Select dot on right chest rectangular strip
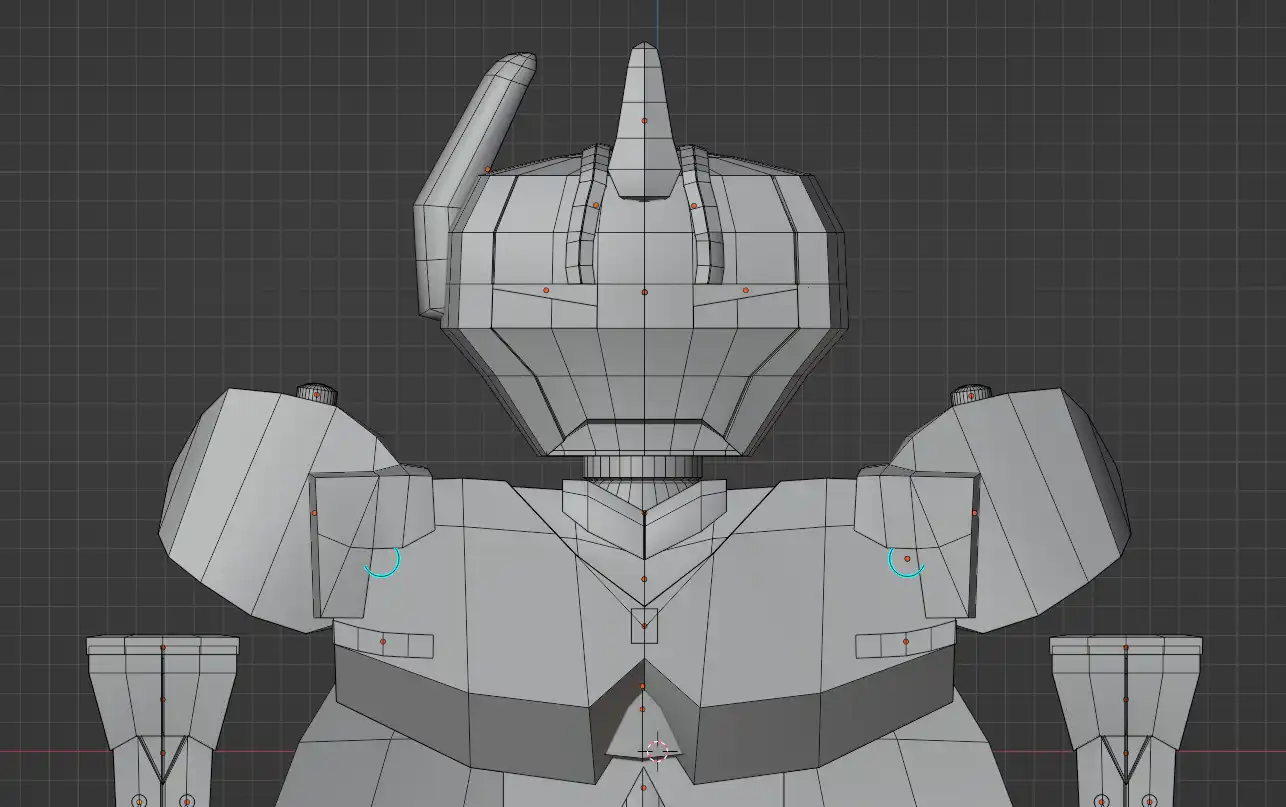1286x807 pixels. coord(906,641)
